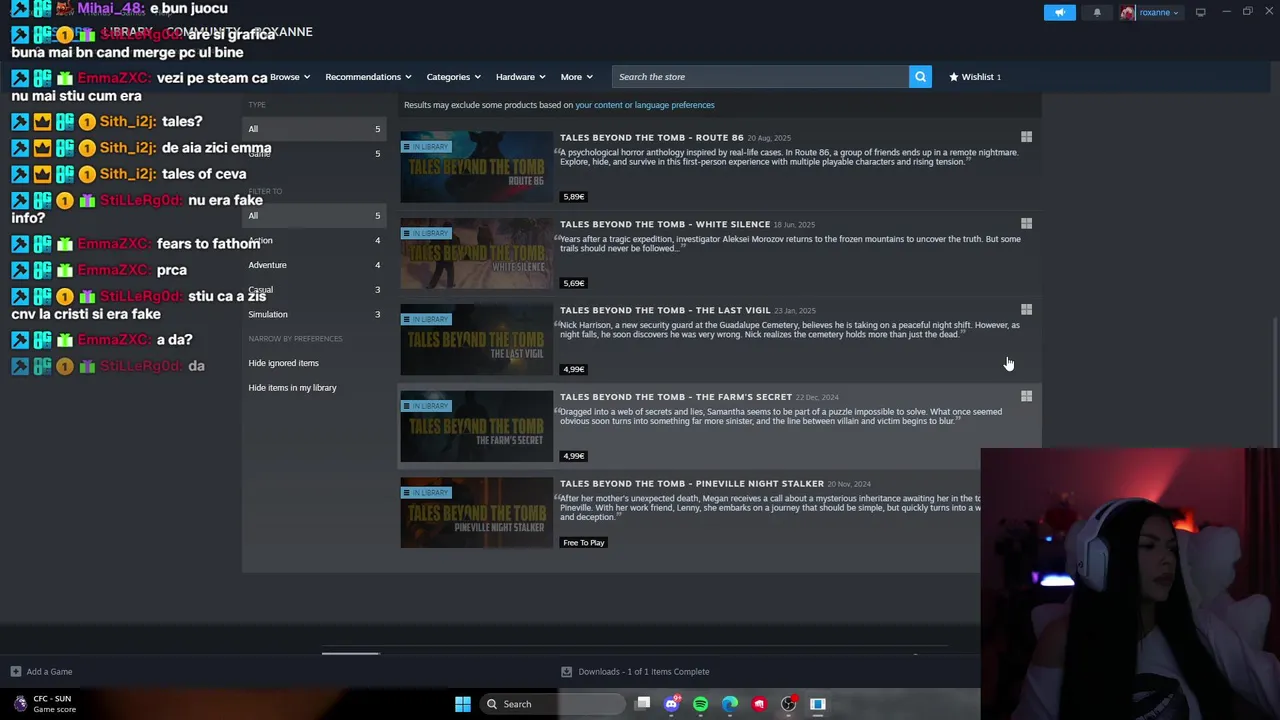Click the roxanne profile avatar
Screen dimensions: 1280x720
(x=1128, y=12)
